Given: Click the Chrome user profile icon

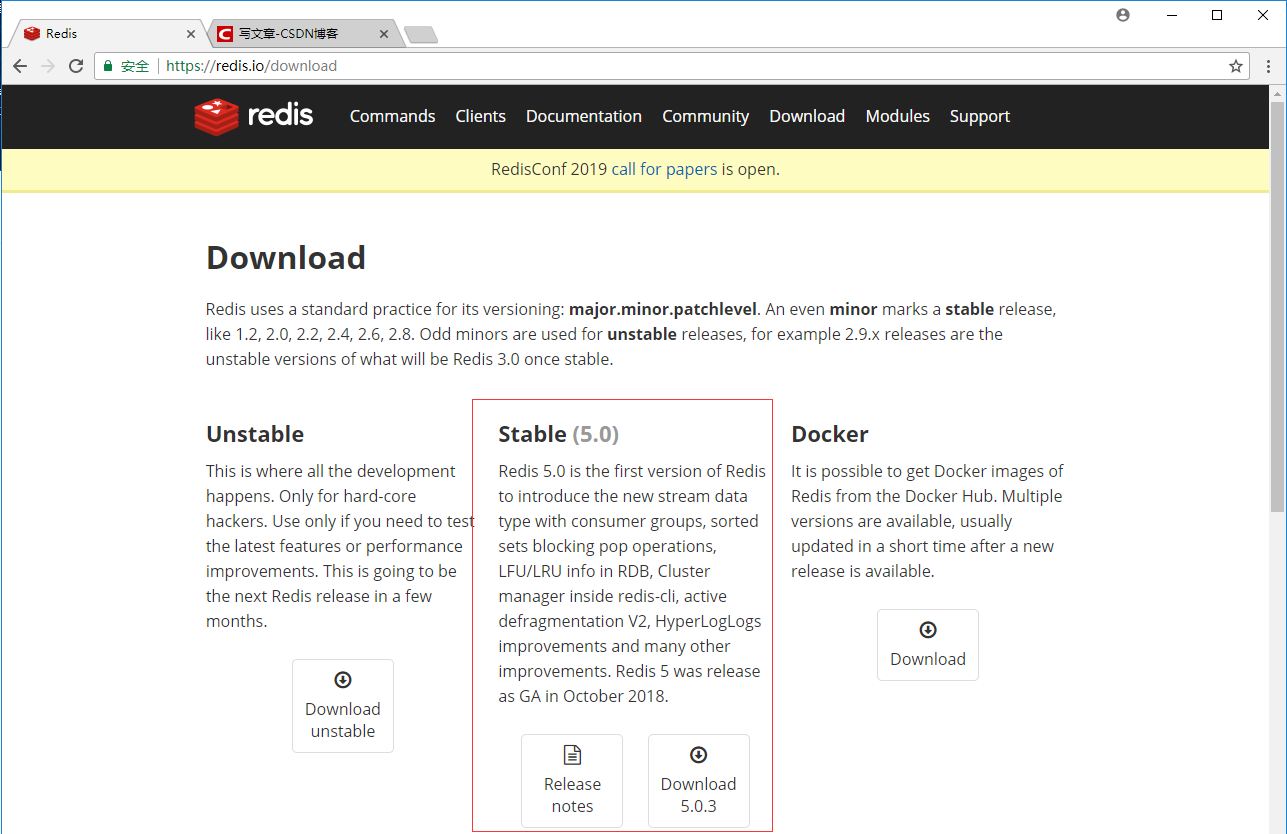Looking at the screenshot, I should coord(1123,15).
